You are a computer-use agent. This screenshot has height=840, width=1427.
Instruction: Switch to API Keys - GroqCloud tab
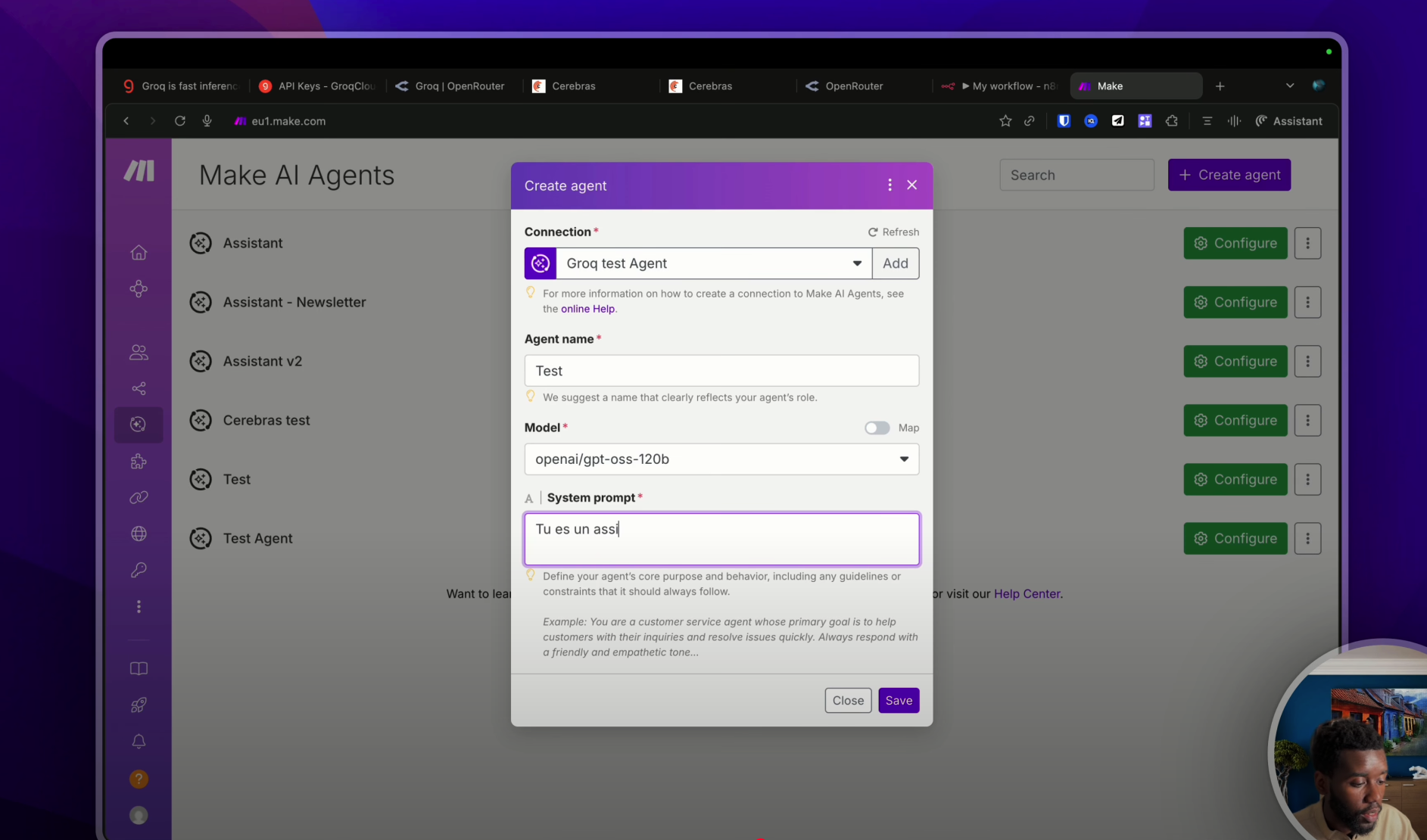point(317,86)
